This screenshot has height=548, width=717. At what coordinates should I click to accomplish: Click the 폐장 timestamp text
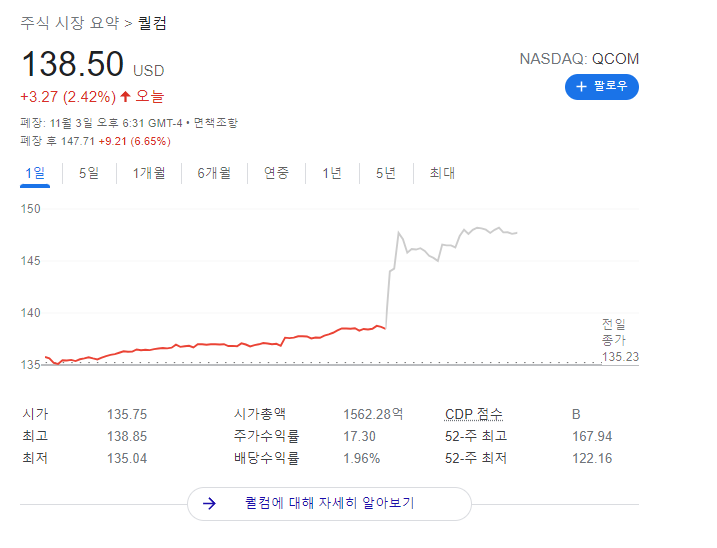101,123
